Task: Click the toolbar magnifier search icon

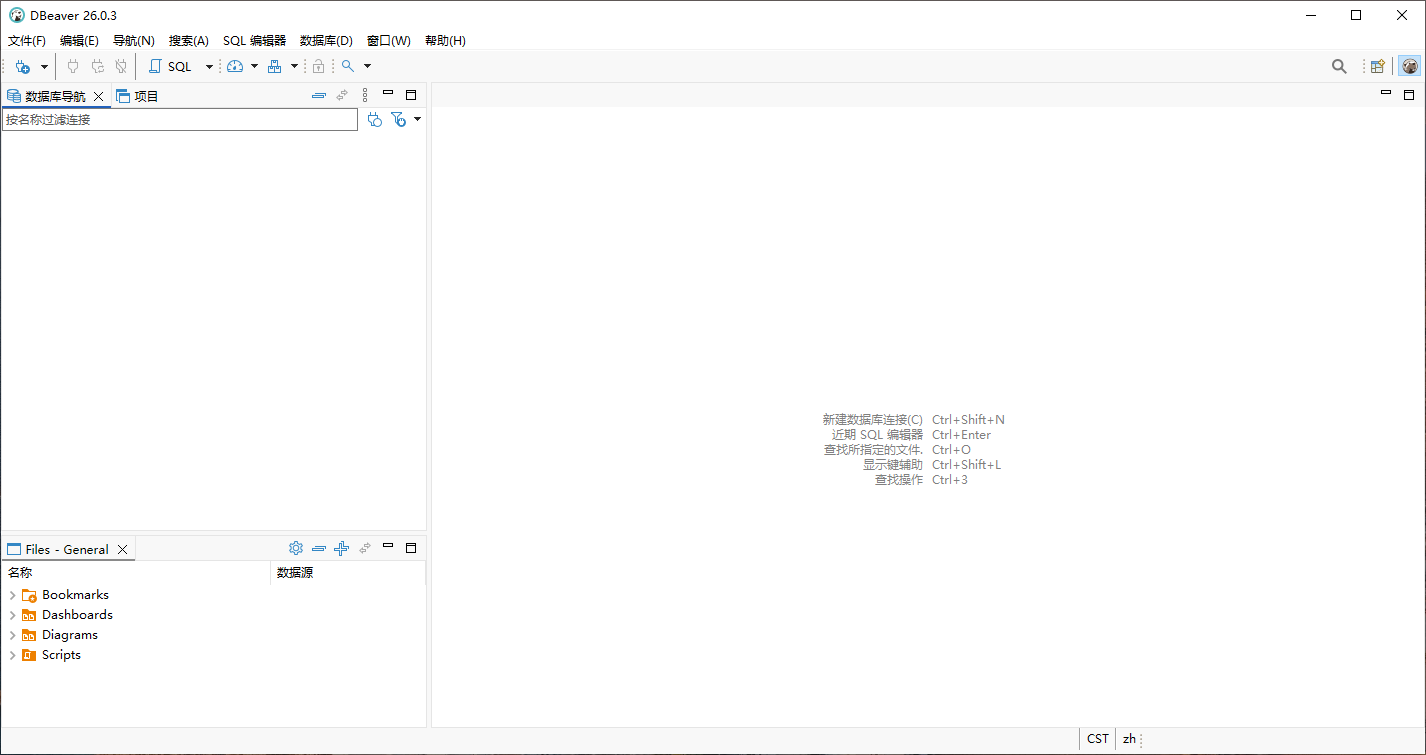Action: 1339,67
